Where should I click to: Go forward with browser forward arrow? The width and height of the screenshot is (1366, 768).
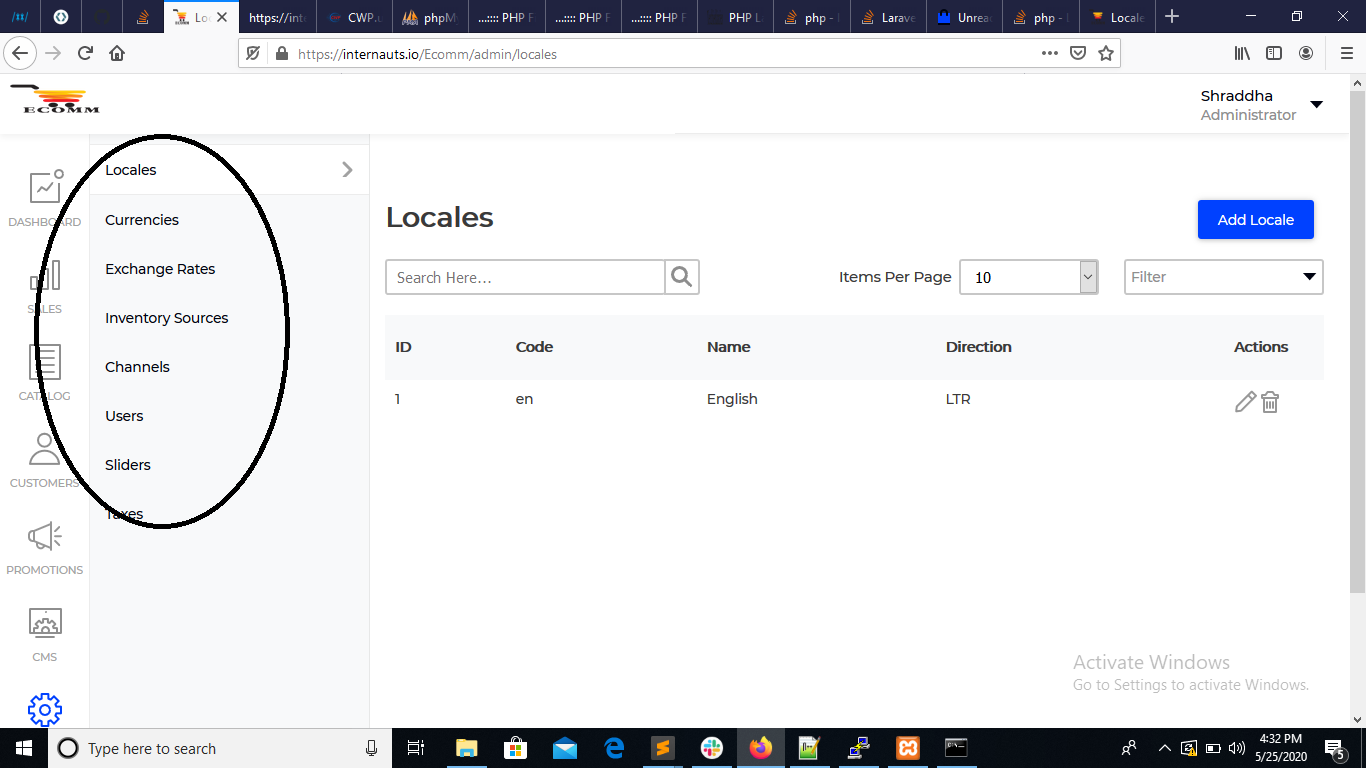(53, 53)
